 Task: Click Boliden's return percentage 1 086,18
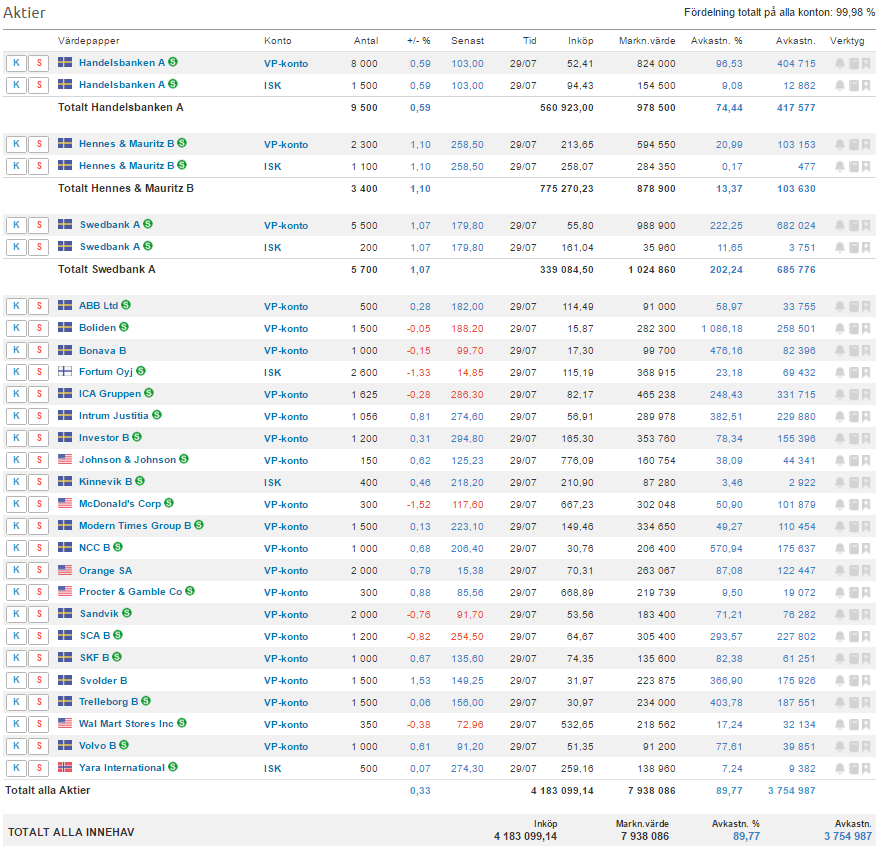(722, 328)
